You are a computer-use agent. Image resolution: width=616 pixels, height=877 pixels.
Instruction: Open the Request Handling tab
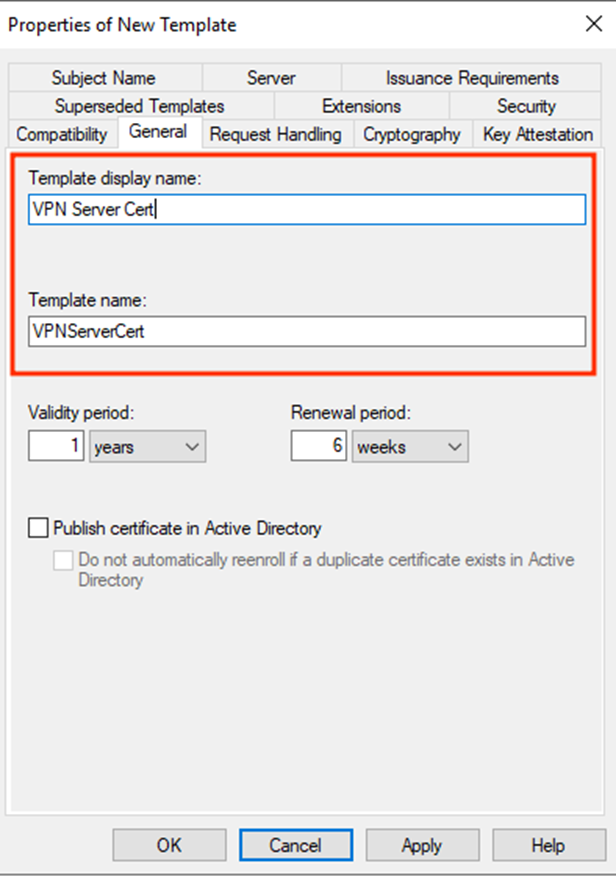click(x=276, y=134)
